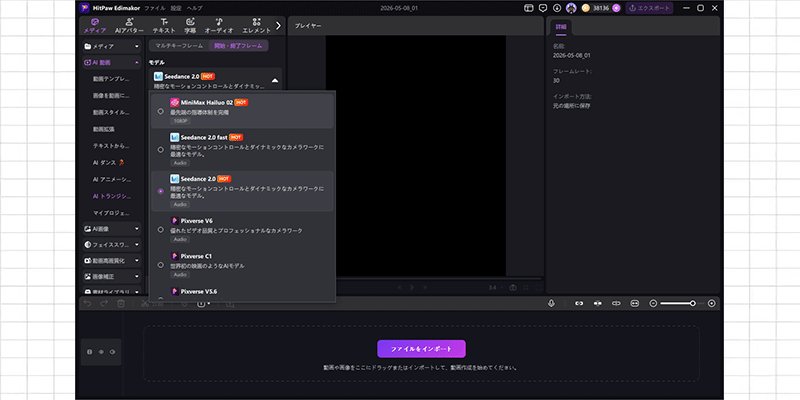This screenshot has width=800, height=400.
Task: Click the エクスポート button
Action: [x=649, y=8]
